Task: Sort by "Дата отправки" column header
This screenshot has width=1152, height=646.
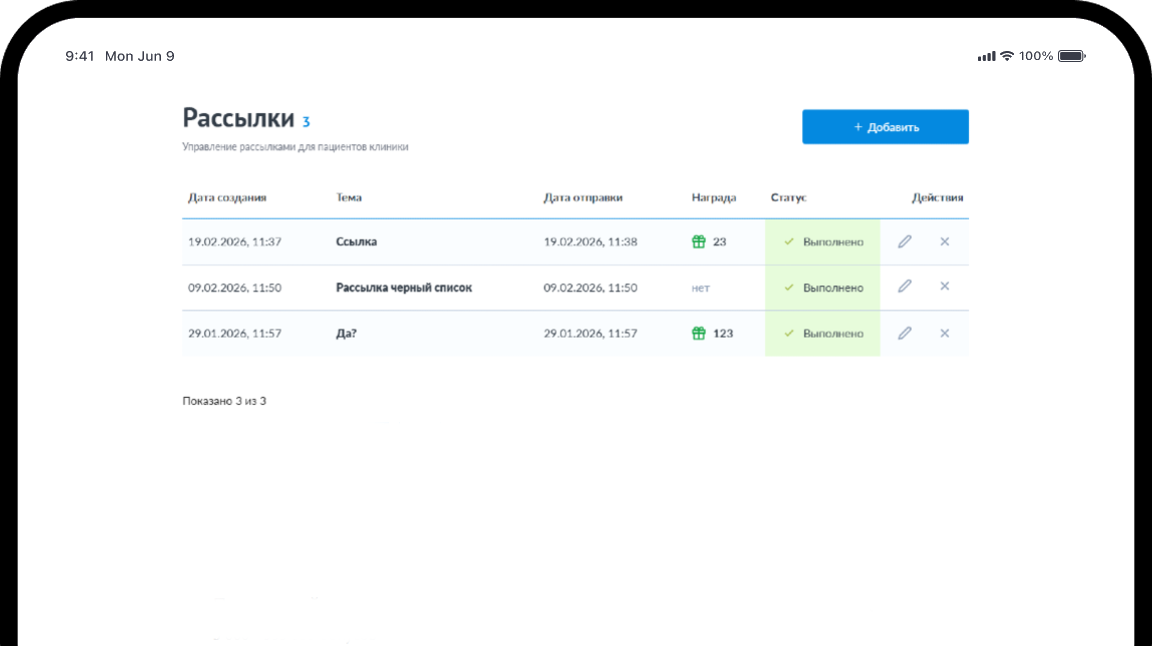Action: coord(583,198)
